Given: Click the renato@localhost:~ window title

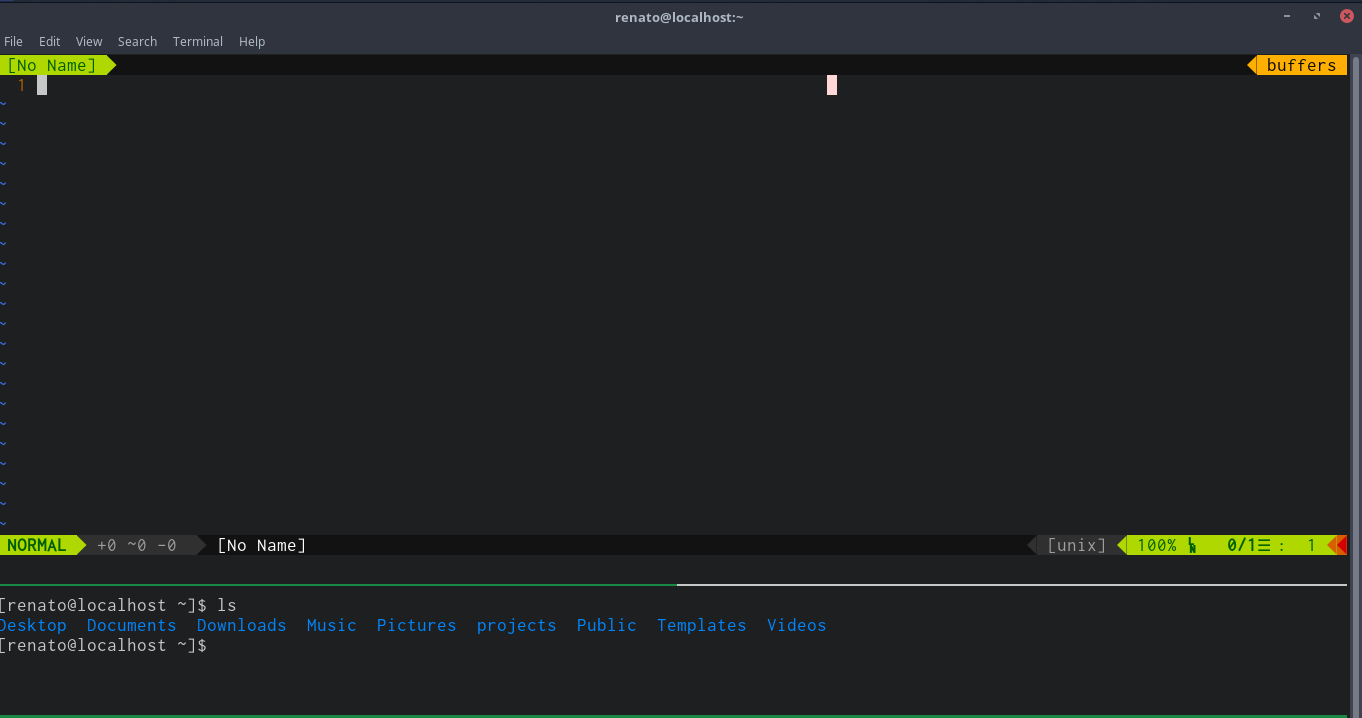Looking at the screenshot, I should tap(679, 17).
